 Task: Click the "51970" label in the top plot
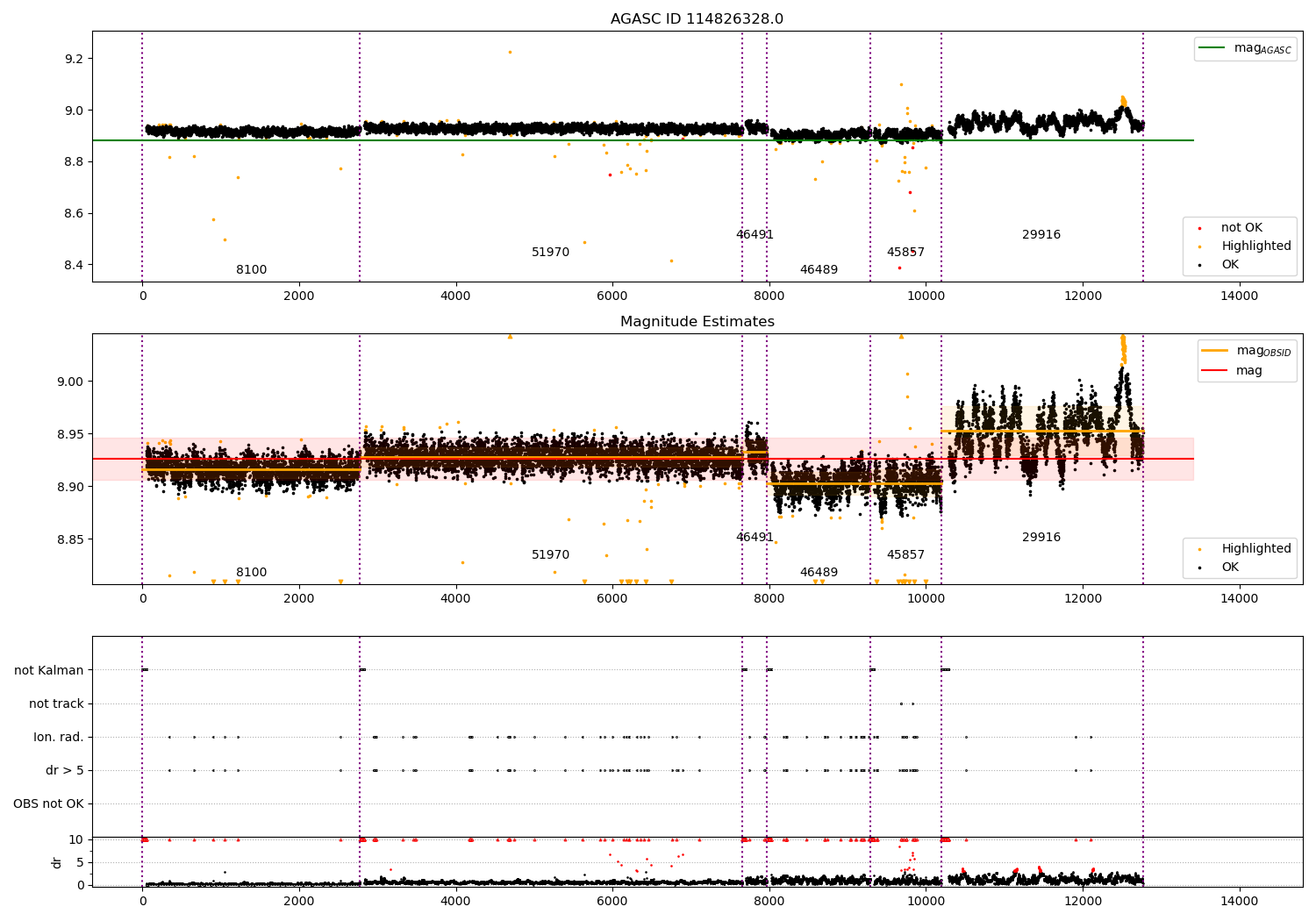tap(551, 253)
